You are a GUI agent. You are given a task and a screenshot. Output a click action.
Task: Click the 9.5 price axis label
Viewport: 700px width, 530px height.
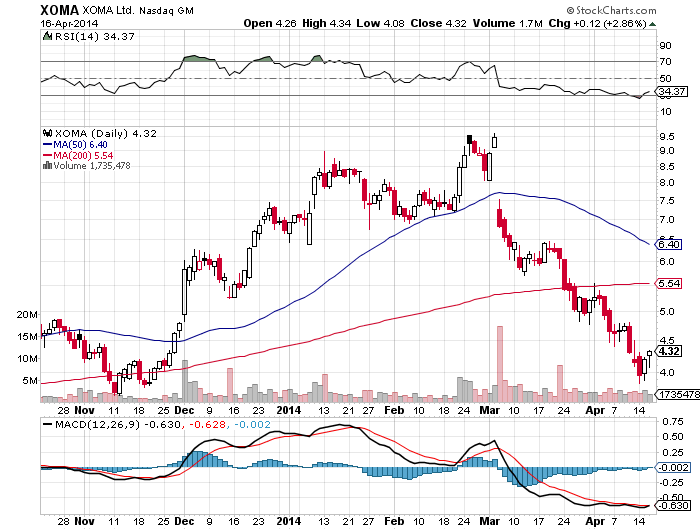pos(667,136)
